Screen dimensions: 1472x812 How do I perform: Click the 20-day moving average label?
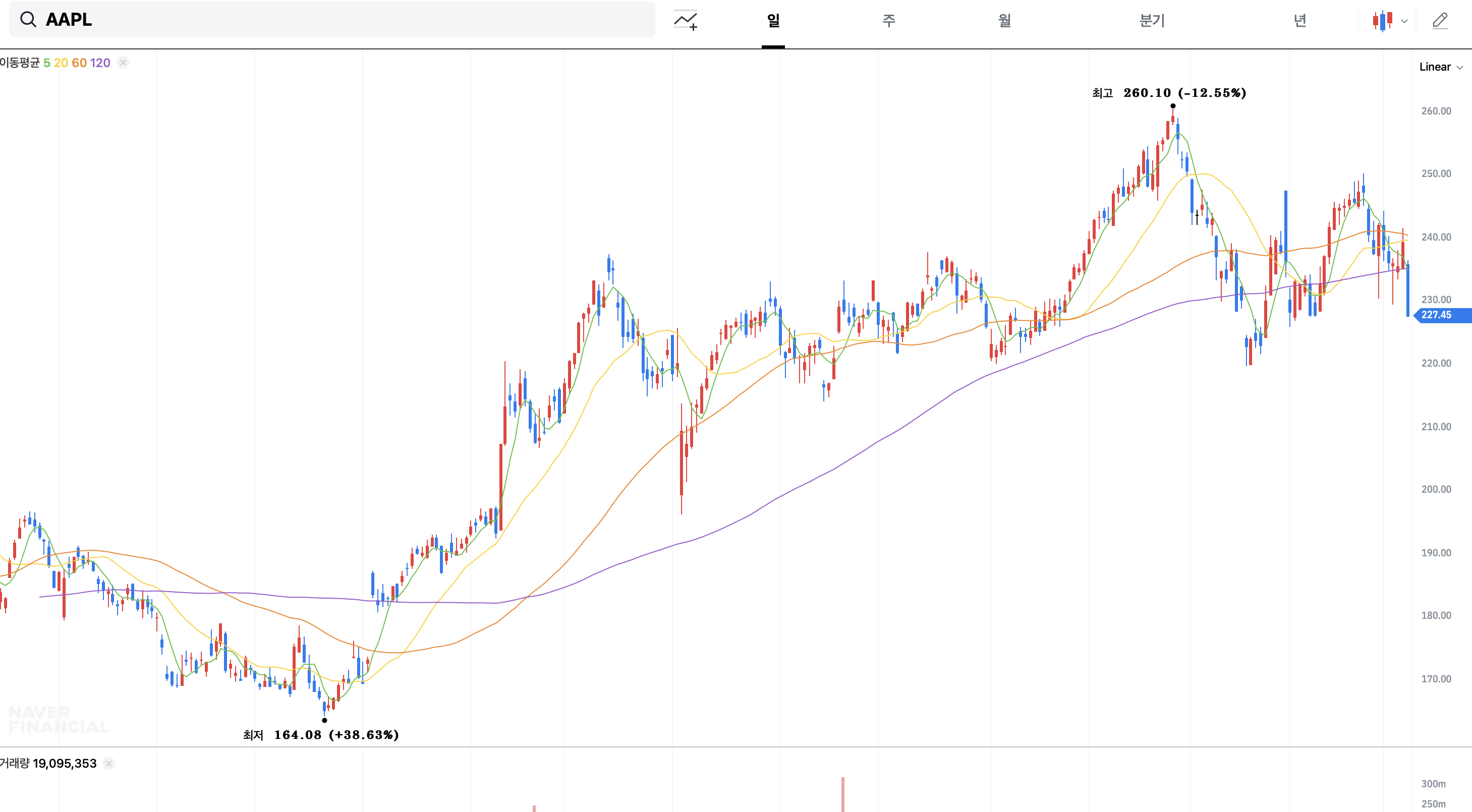tap(61, 63)
